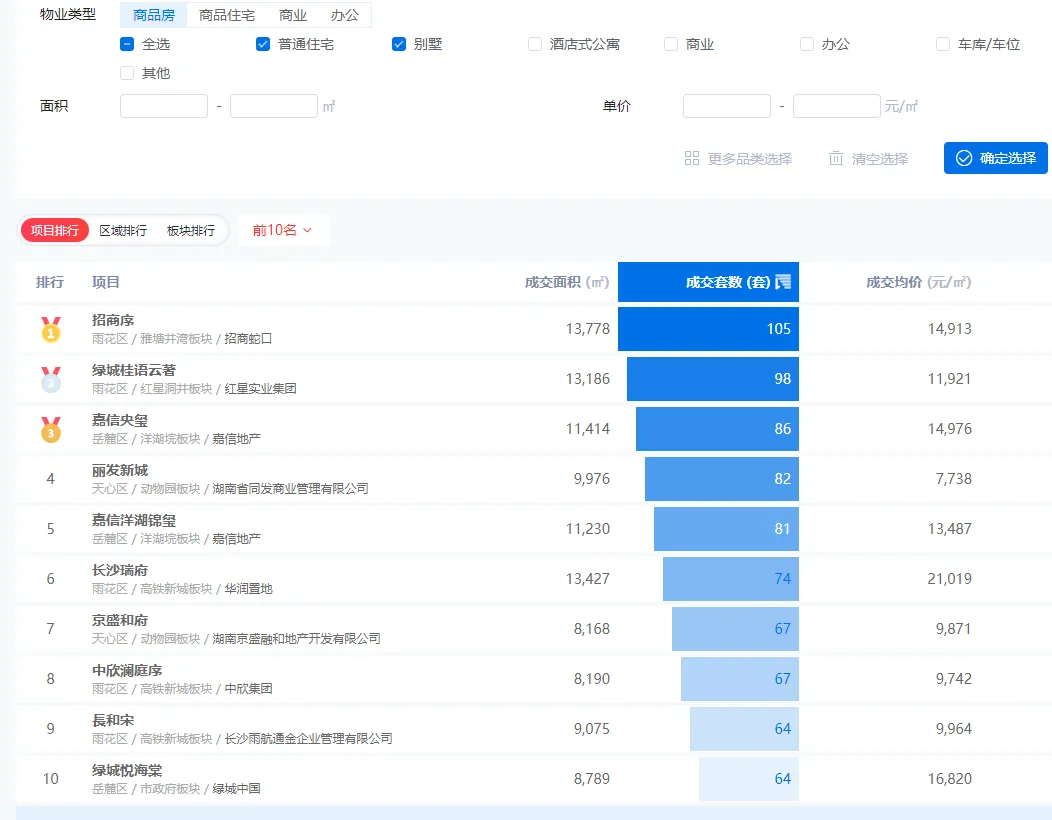Switch to the 商品住宅 tab
The height and width of the screenshot is (820, 1052).
pyautogui.click(x=227, y=15)
